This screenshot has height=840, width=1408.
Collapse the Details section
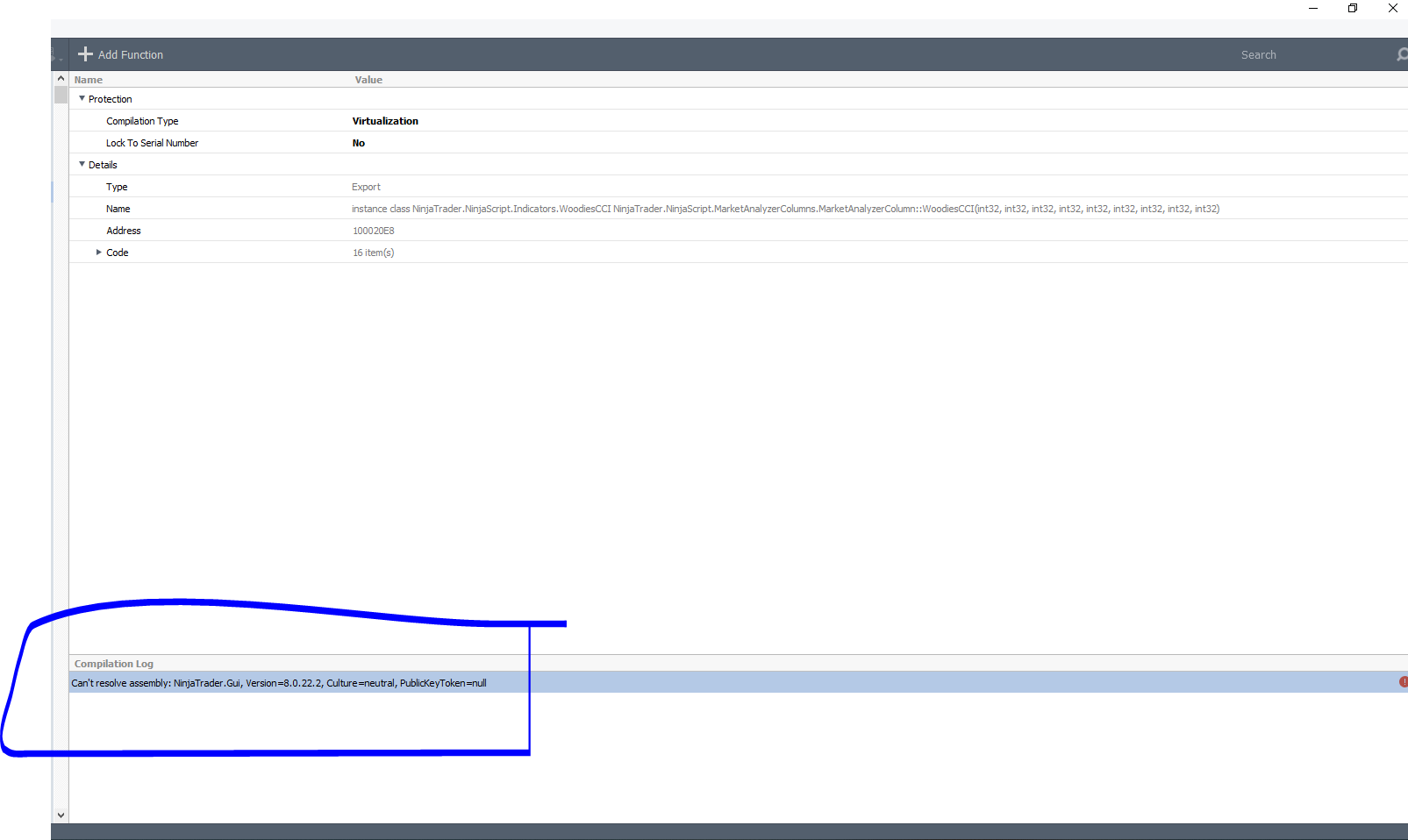82,165
